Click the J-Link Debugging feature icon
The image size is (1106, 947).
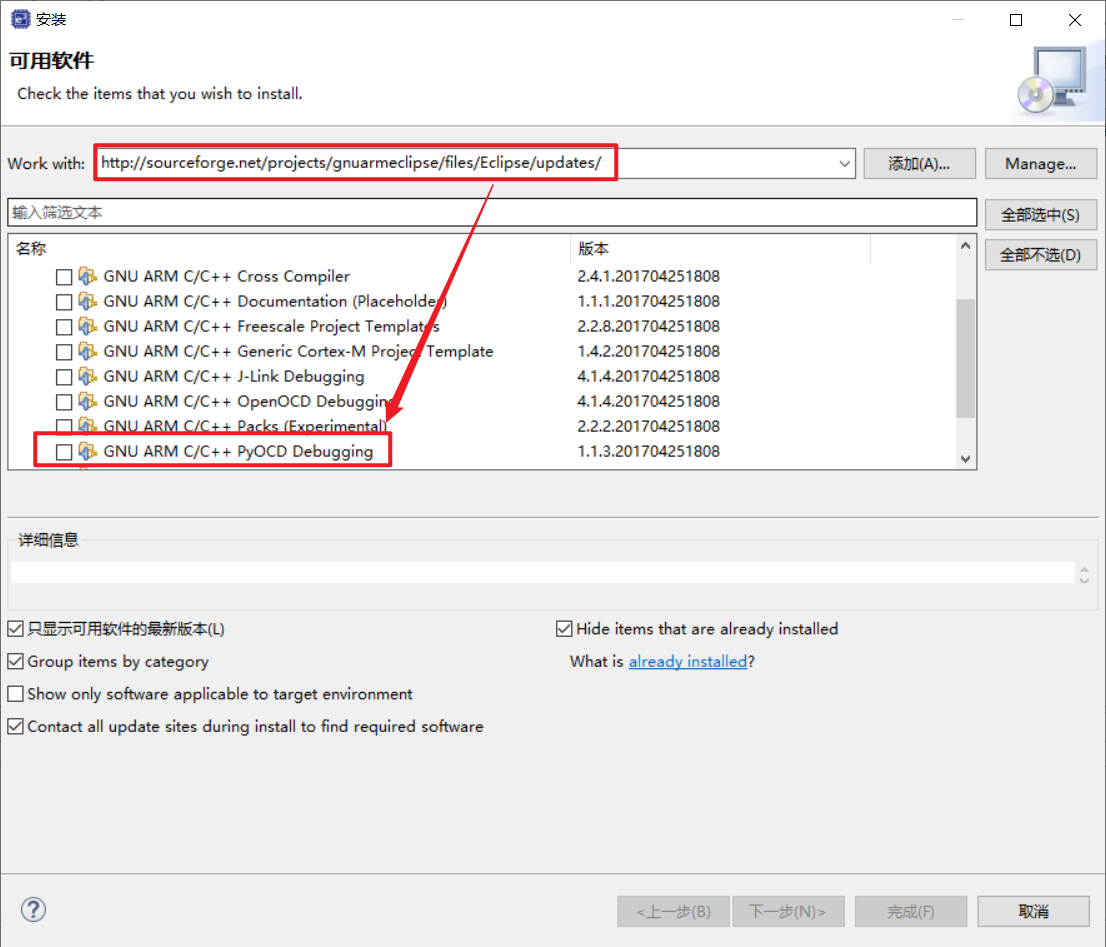tap(87, 376)
